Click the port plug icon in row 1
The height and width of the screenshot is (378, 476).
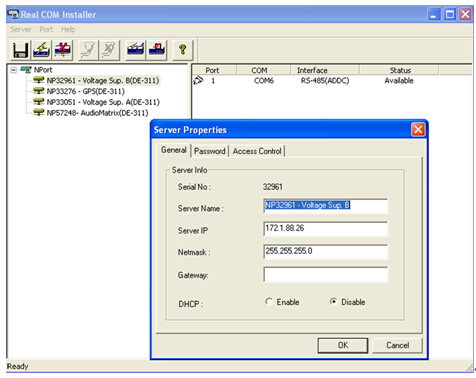198,80
